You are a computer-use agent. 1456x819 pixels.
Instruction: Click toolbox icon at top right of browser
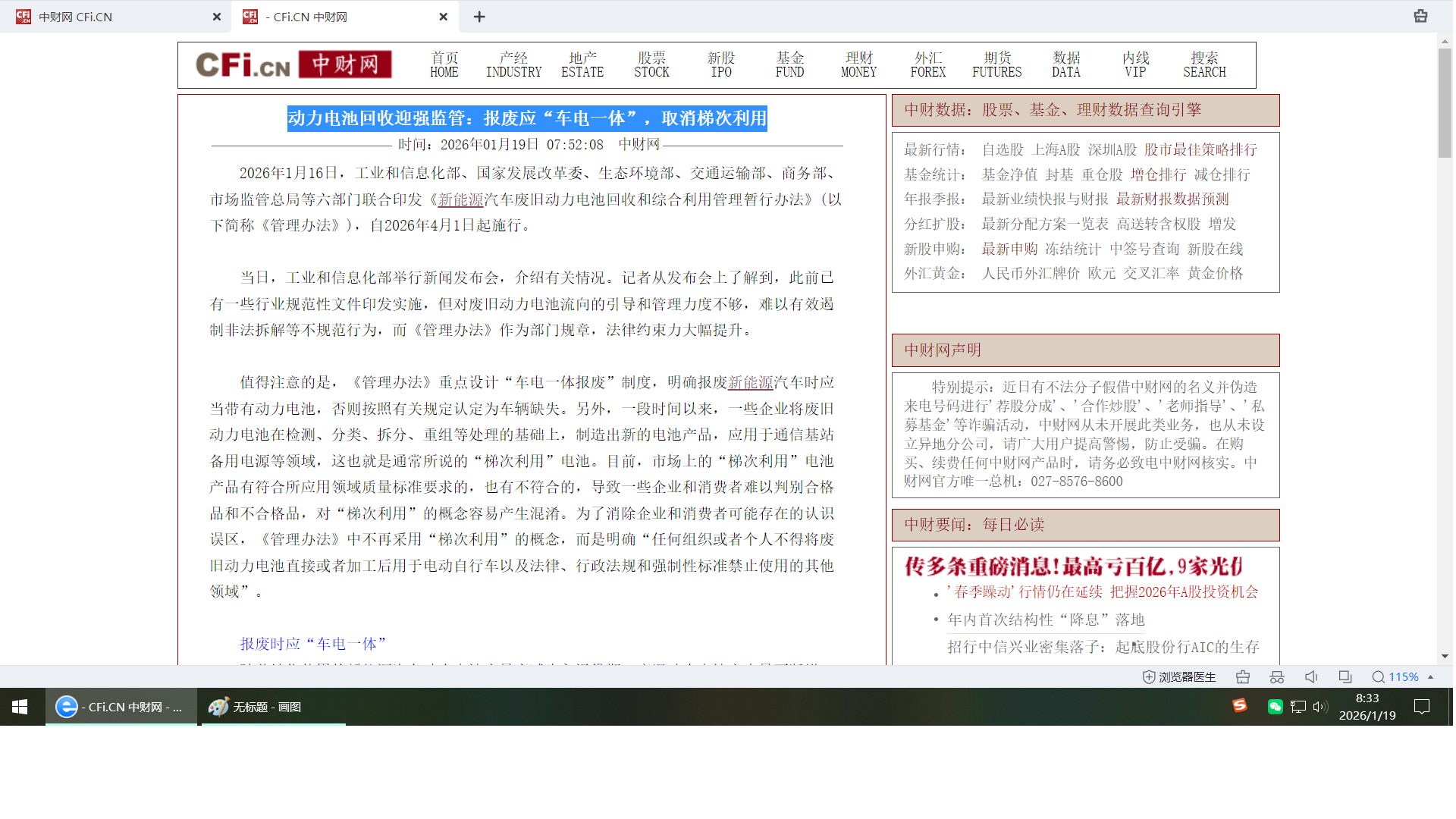coord(1420,16)
